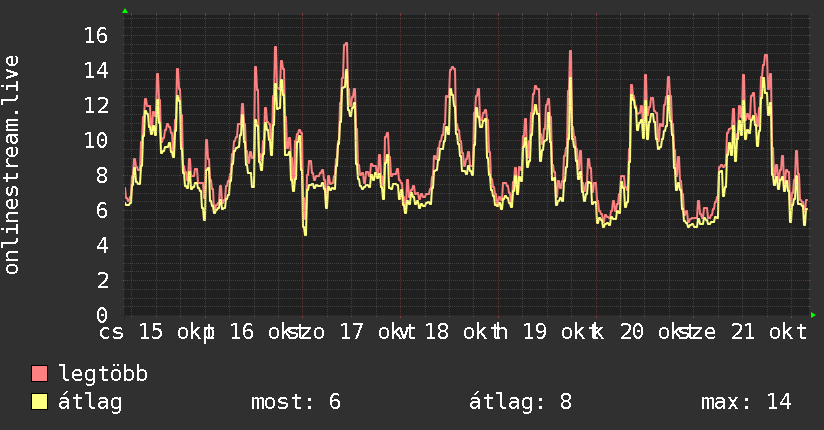The width and height of the screenshot is (824, 430).
Task: Click the '21 okt' date label
Action: pos(768,332)
